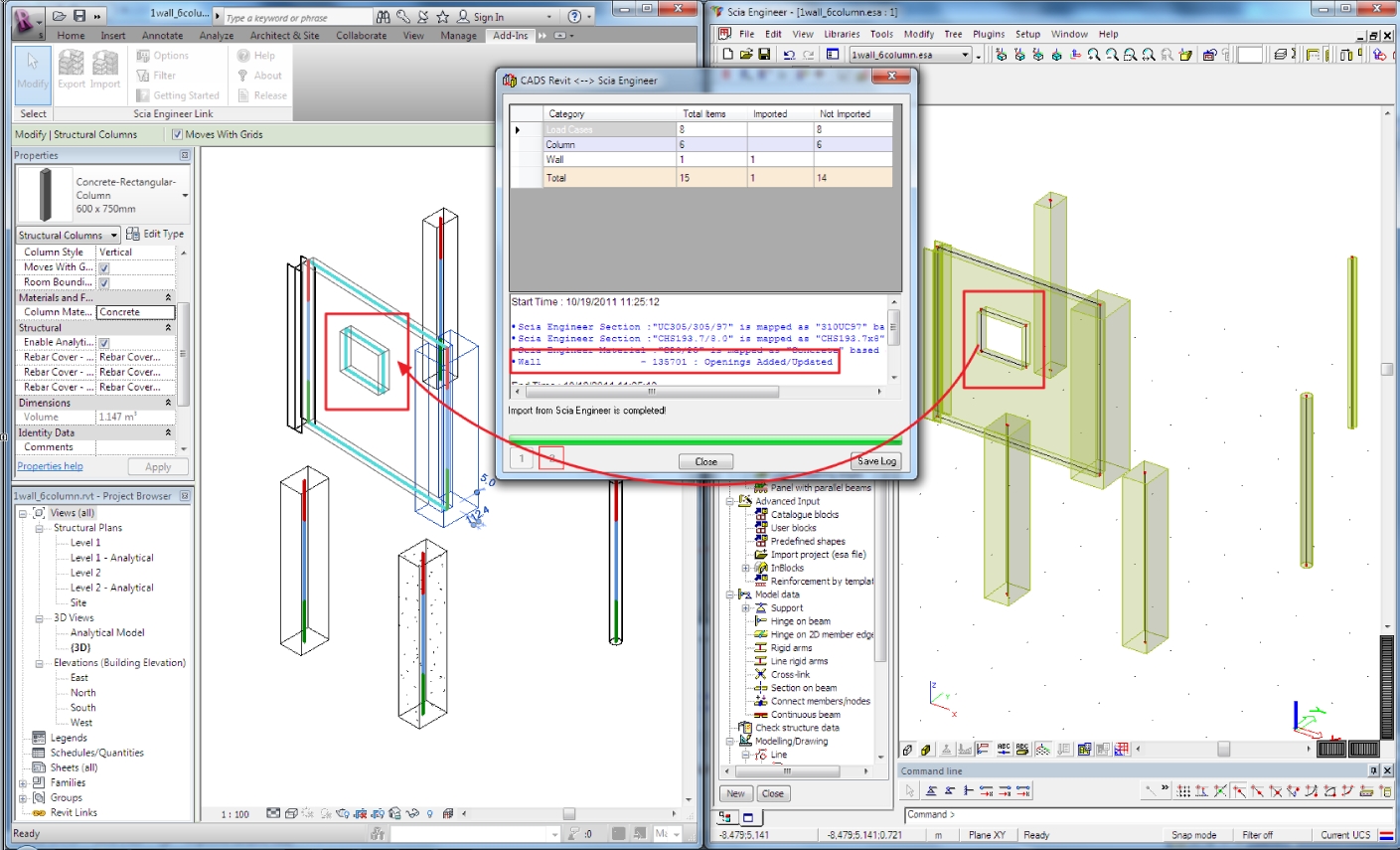Click Sign In in Revit title bar
1400x850 pixels.
coord(488,17)
